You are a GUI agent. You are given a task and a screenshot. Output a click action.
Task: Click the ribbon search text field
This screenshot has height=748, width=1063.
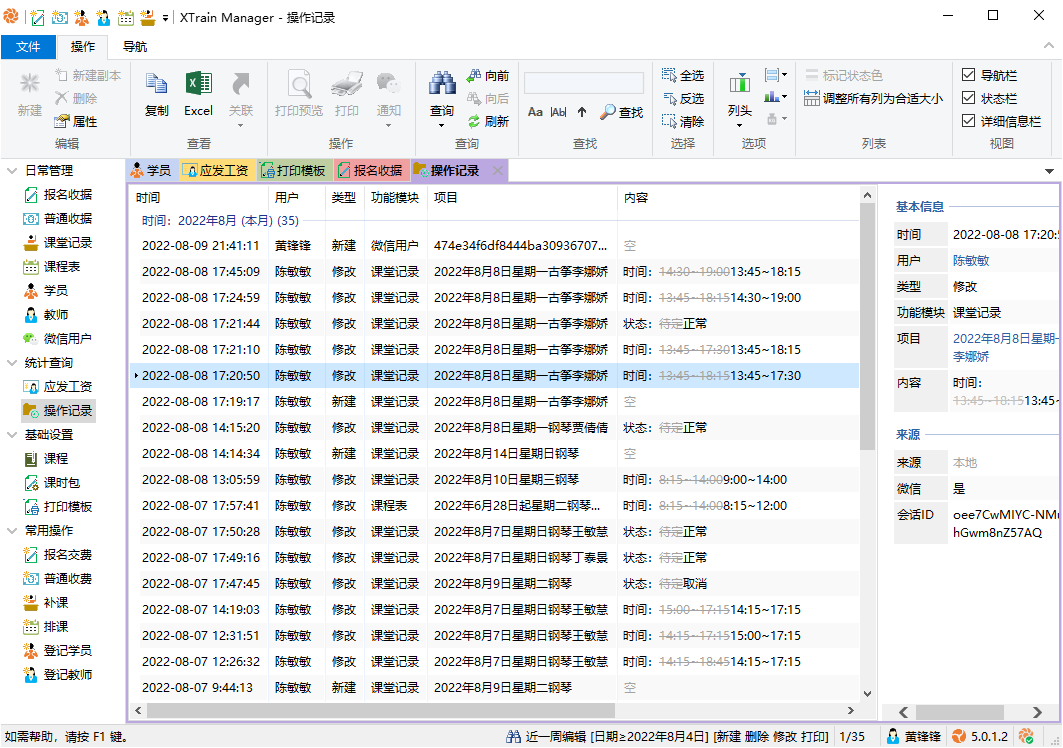point(584,83)
